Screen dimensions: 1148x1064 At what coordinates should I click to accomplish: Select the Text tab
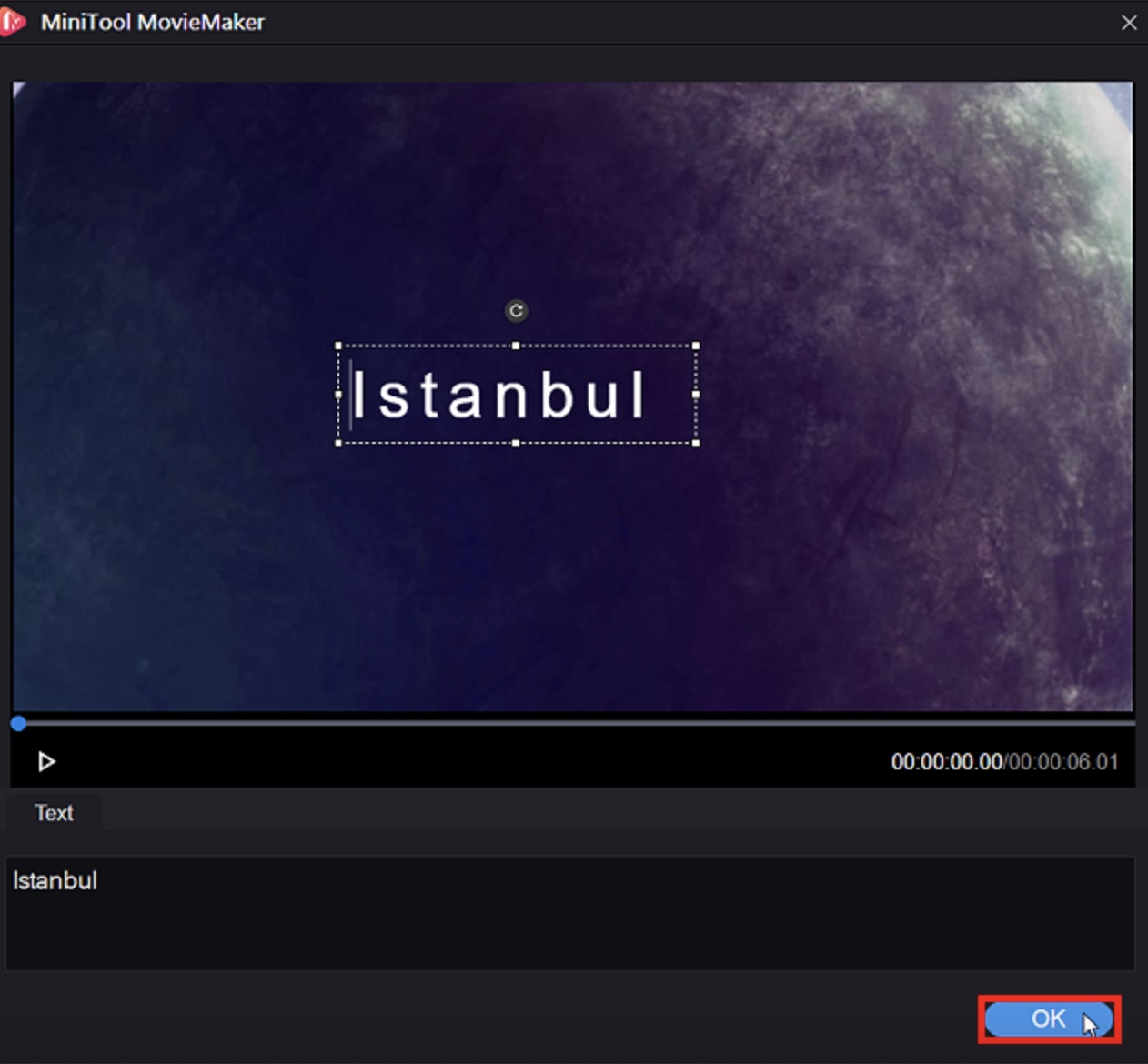pos(54,813)
